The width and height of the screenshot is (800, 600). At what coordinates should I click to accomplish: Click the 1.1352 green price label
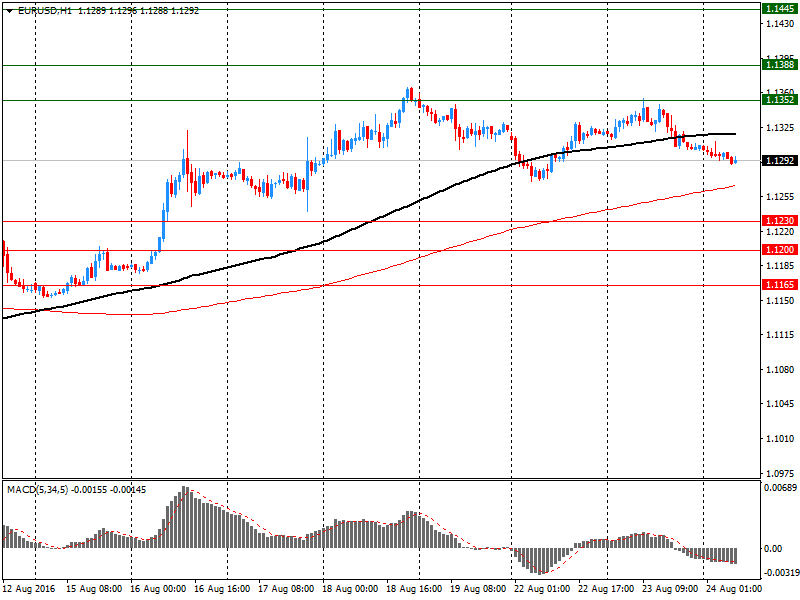point(780,99)
